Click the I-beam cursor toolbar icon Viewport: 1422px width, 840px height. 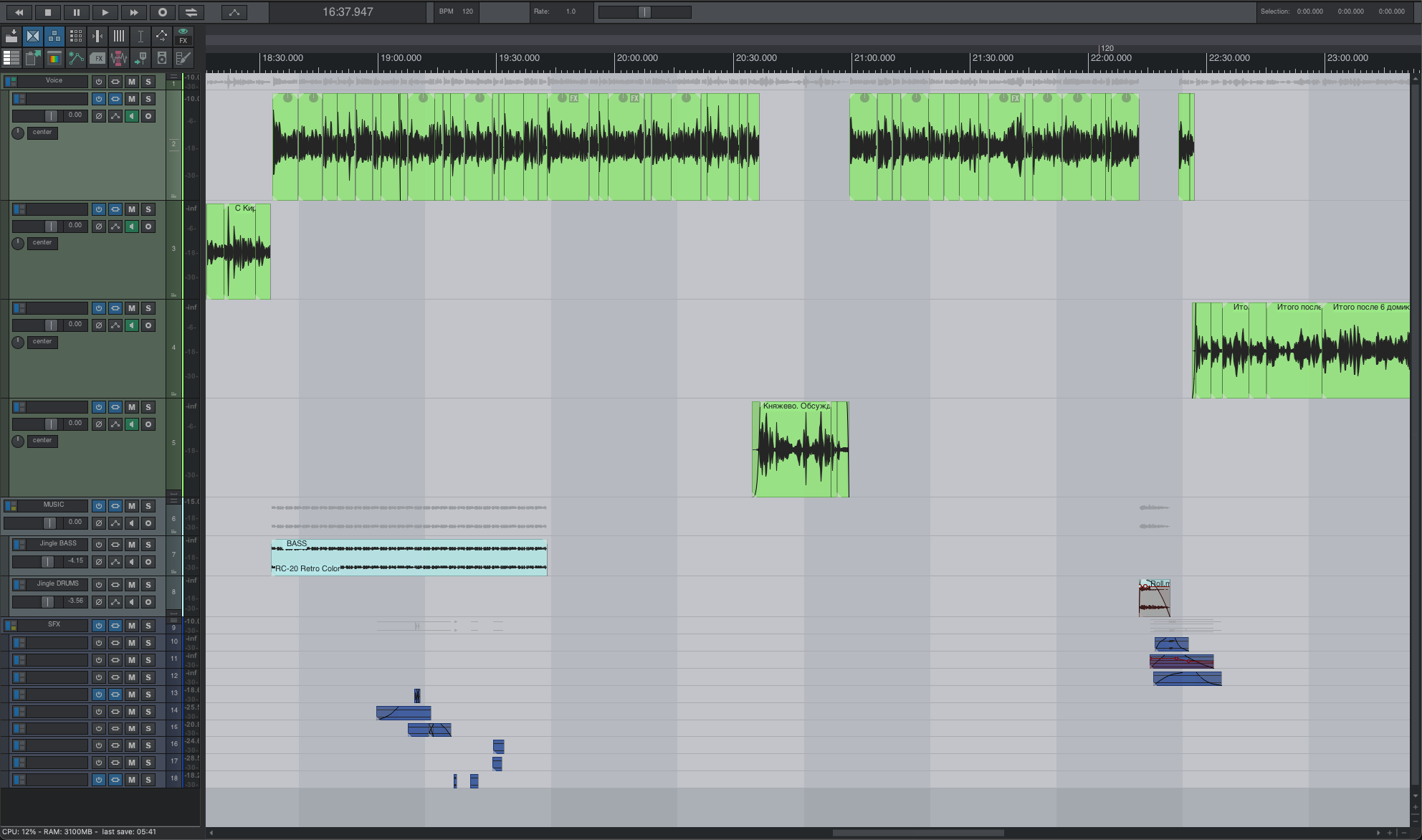coord(140,36)
